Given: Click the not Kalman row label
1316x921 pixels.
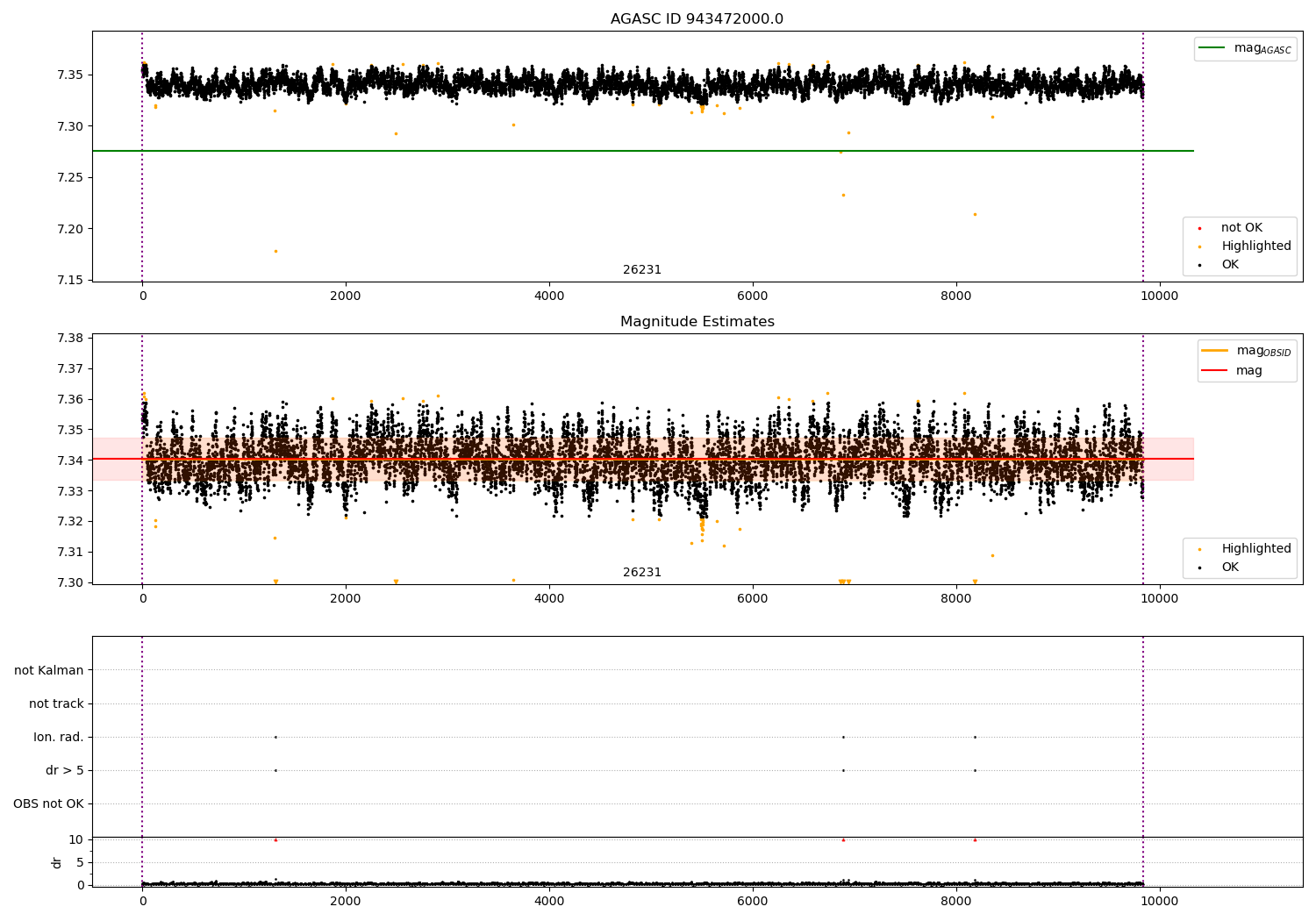Looking at the screenshot, I should pos(49,670).
